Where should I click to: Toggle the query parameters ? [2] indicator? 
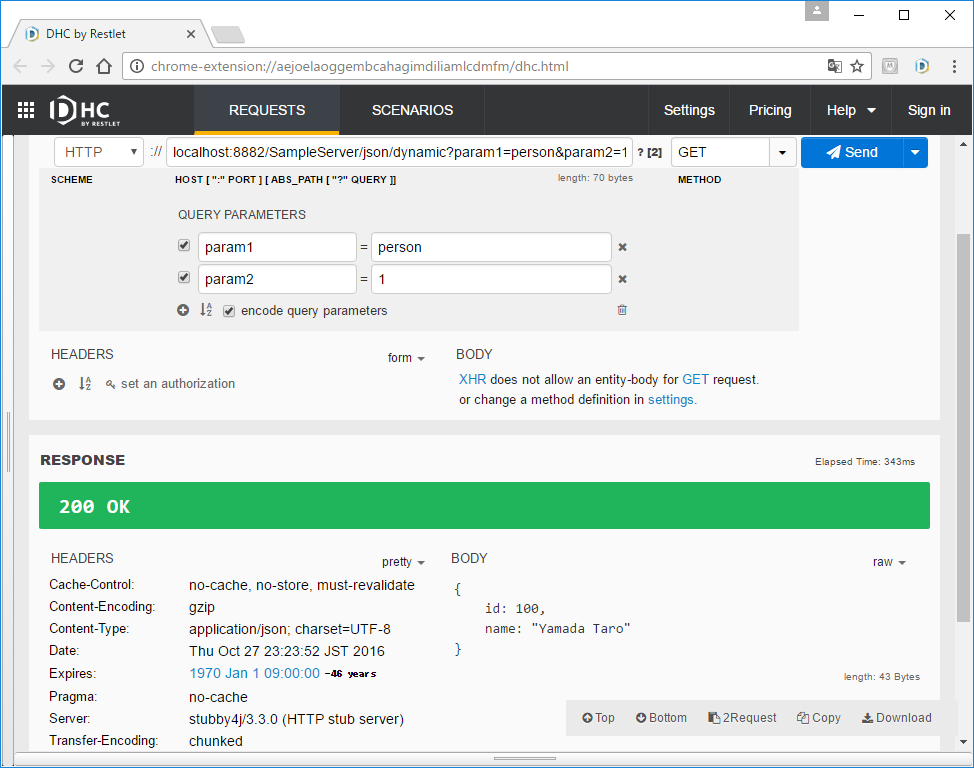(x=650, y=153)
